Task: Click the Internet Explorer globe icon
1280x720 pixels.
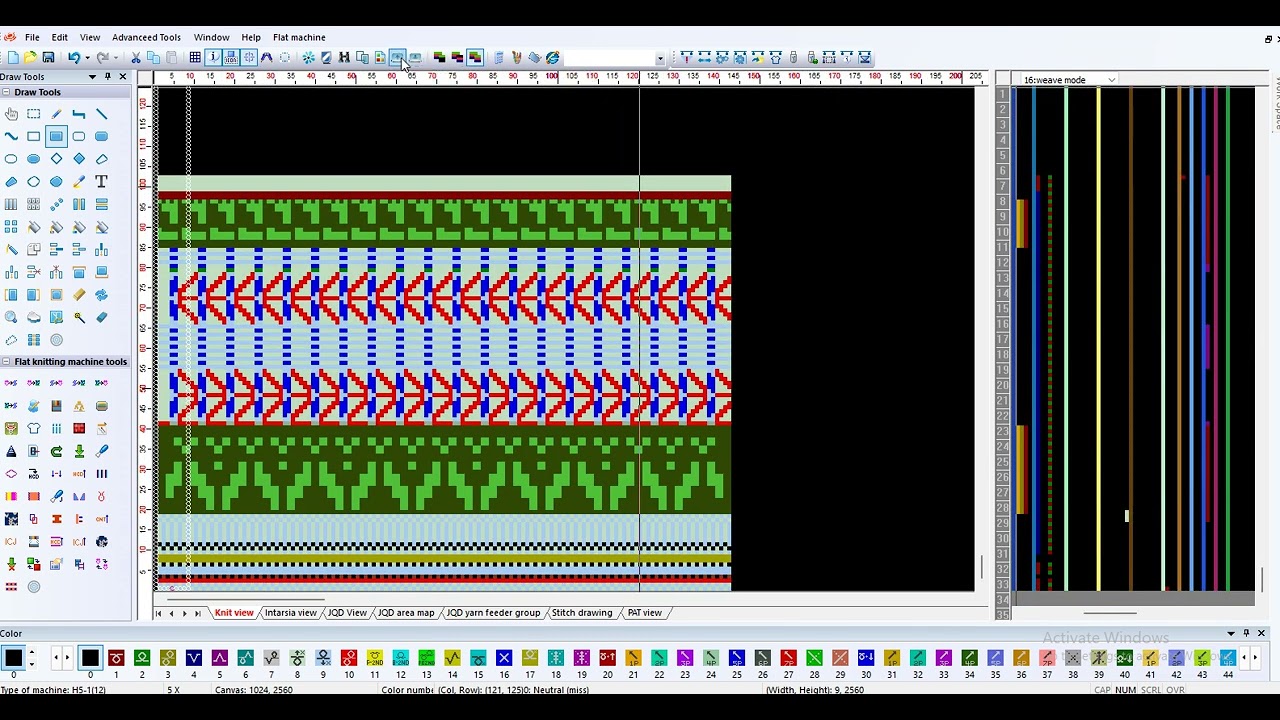Action: tap(552, 58)
